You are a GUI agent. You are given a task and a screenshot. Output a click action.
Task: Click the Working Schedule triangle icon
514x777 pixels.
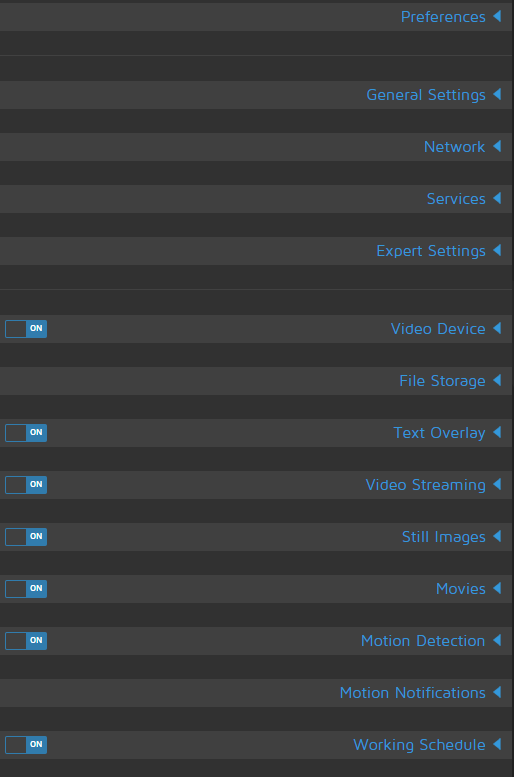pos(497,744)
